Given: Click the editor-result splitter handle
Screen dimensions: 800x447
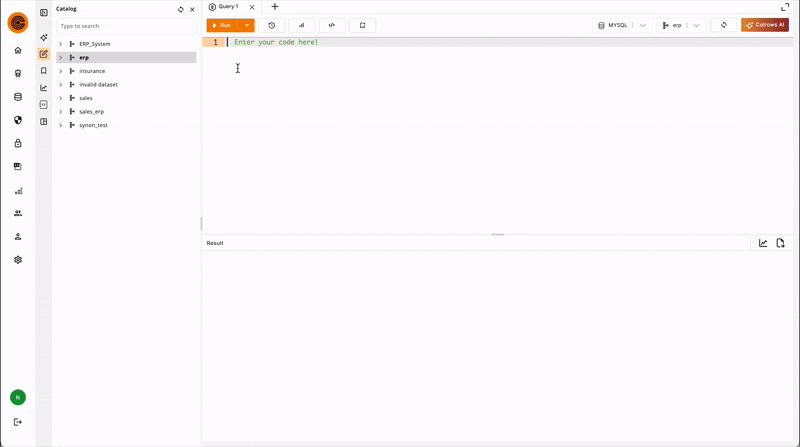Looking at the screenshot, I should pos(497,234).
